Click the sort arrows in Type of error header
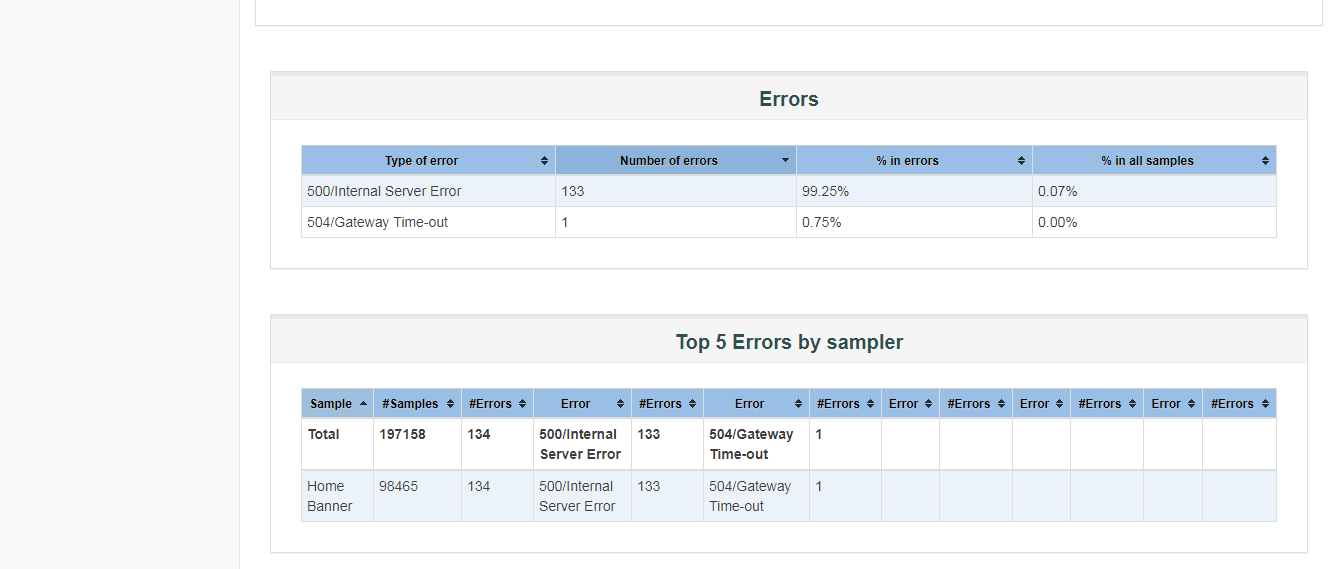1331x569 pixels. point(544,161)
